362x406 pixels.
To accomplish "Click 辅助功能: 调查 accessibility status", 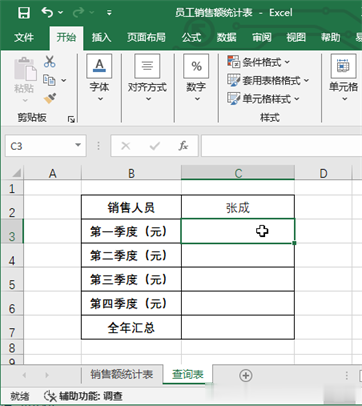I will tap(83, 396).
